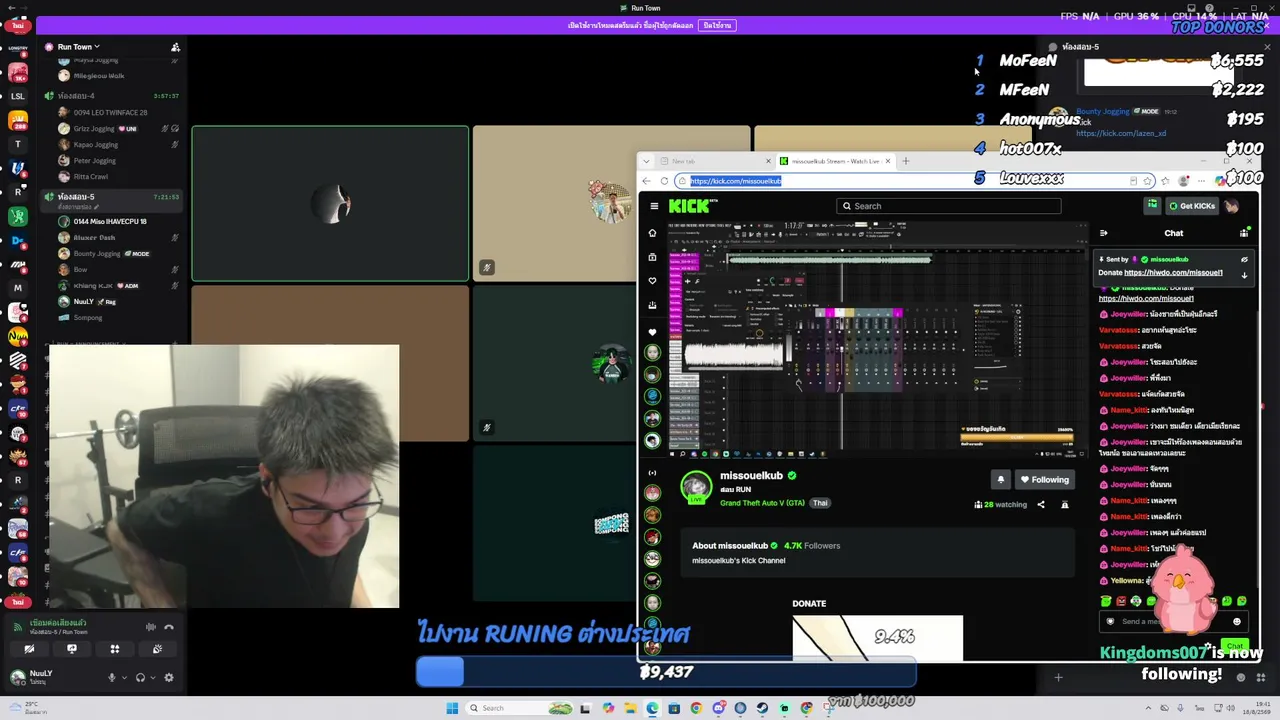
Task: Click the green Chat send button
Action: coord(1235,645)
